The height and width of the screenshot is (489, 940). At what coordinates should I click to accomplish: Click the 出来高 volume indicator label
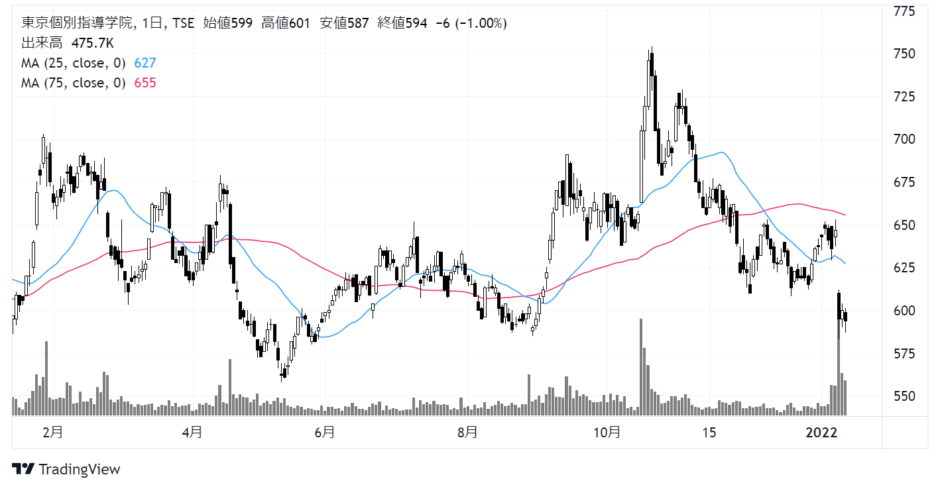point(40,43)
